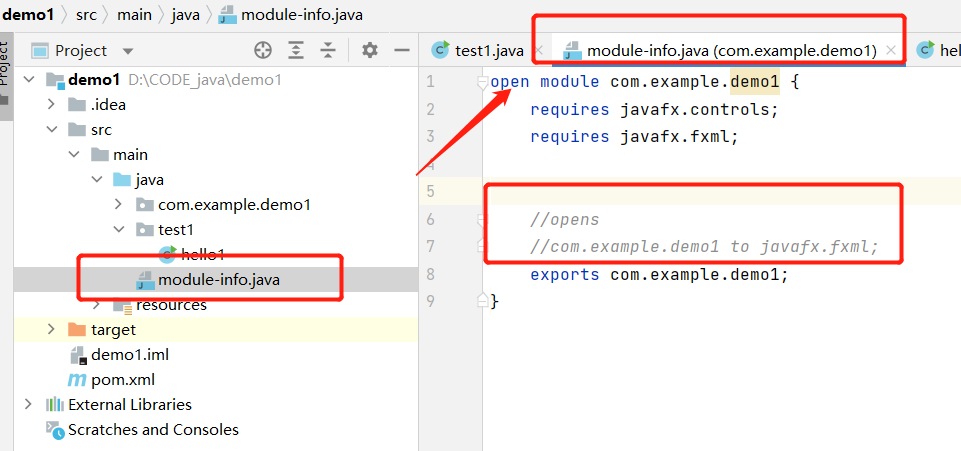The width and height of the screenshot is (961, 451).
Task: Click 'requires javafx.controls;' line
Action: [654, 109]
